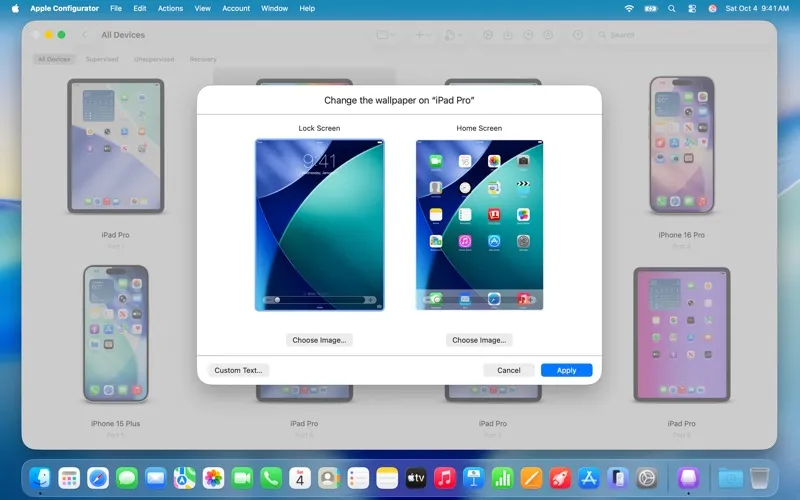Open Keynote from the Dock
The image size is (800, 500).
[473, 479]
